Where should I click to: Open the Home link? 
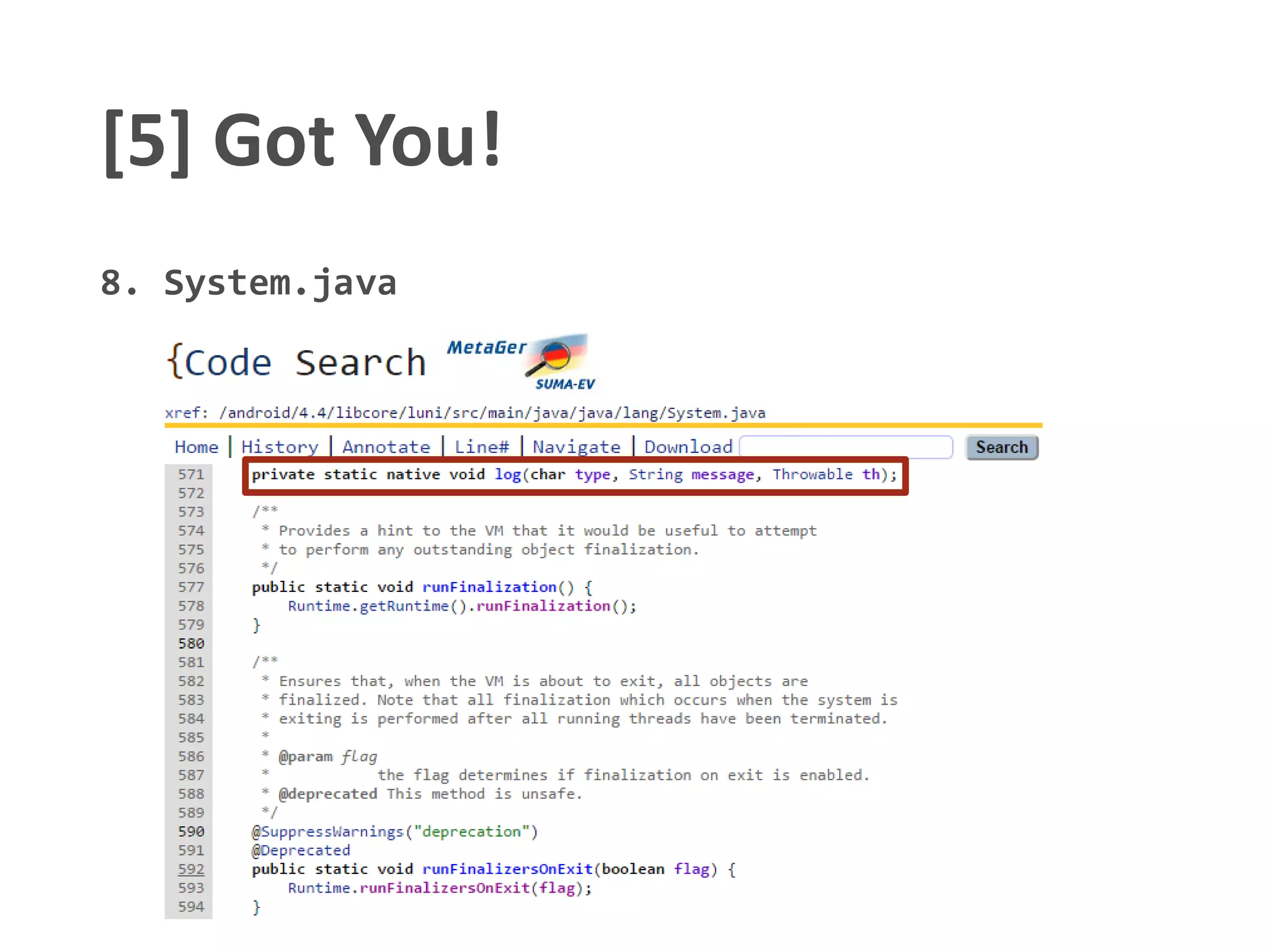[197, 447]
